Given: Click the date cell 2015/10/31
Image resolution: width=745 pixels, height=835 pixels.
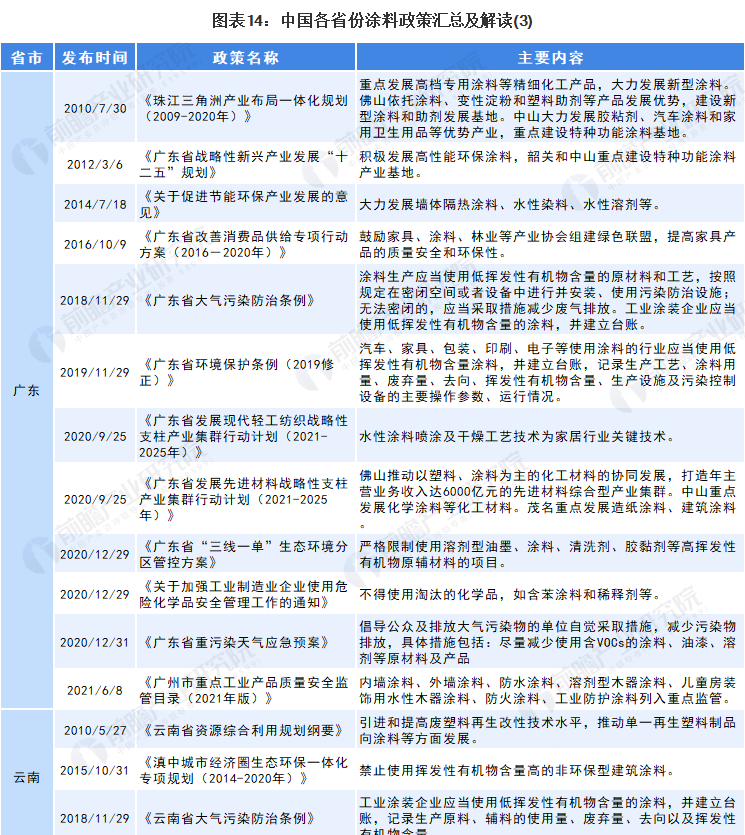Looking at the screenshot, I should [x=94, y=770].
